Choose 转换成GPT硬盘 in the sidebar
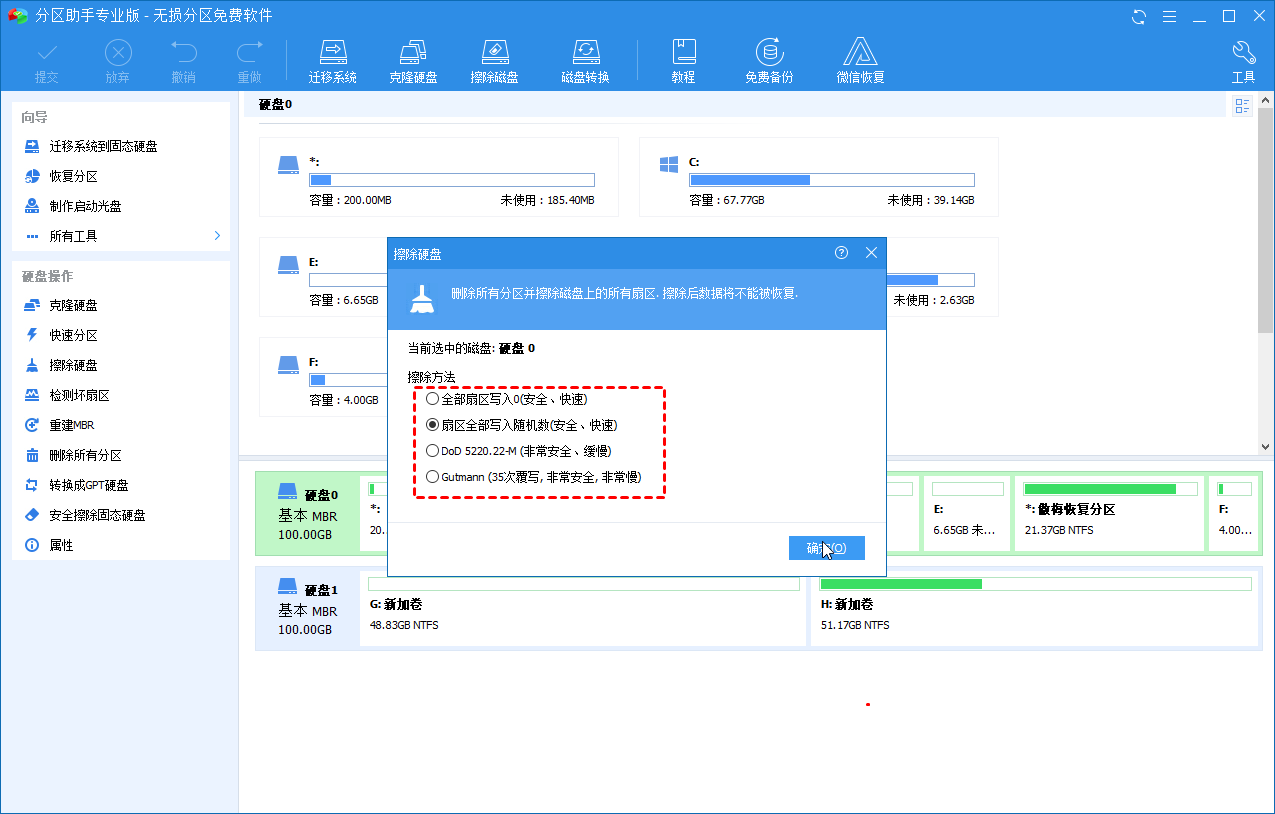The image size is (1275, 814). pos(88,485)
